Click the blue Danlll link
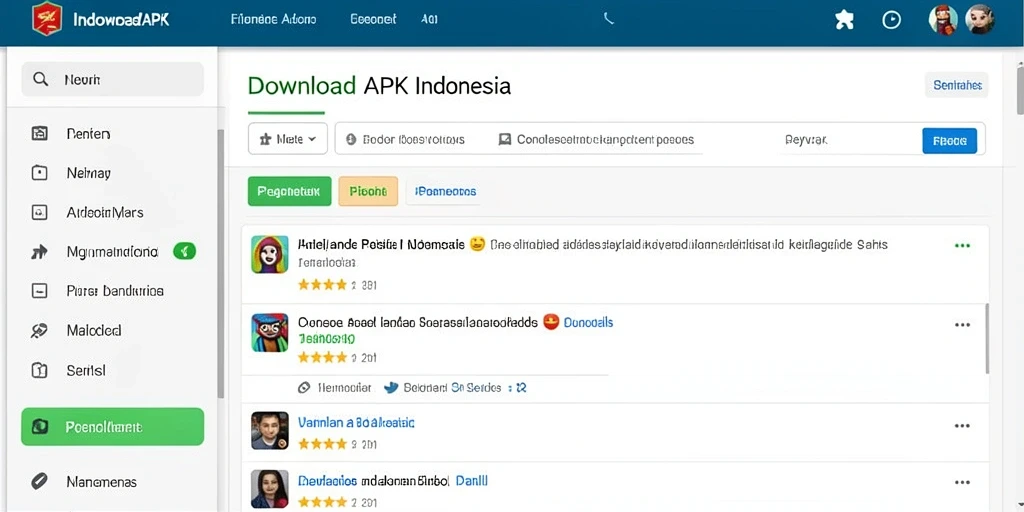This screenshot has height=512, width=1024. pyautogui.click(x=472, y=481)
